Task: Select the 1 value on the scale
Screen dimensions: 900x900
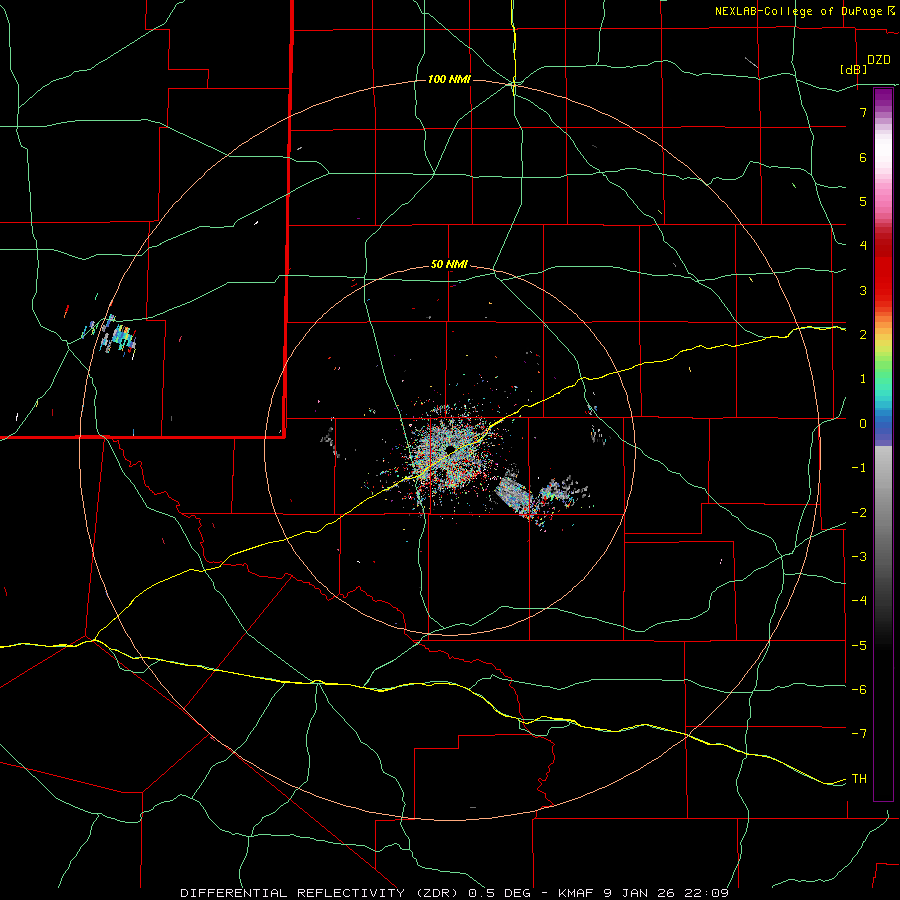Action: [863, 379]
